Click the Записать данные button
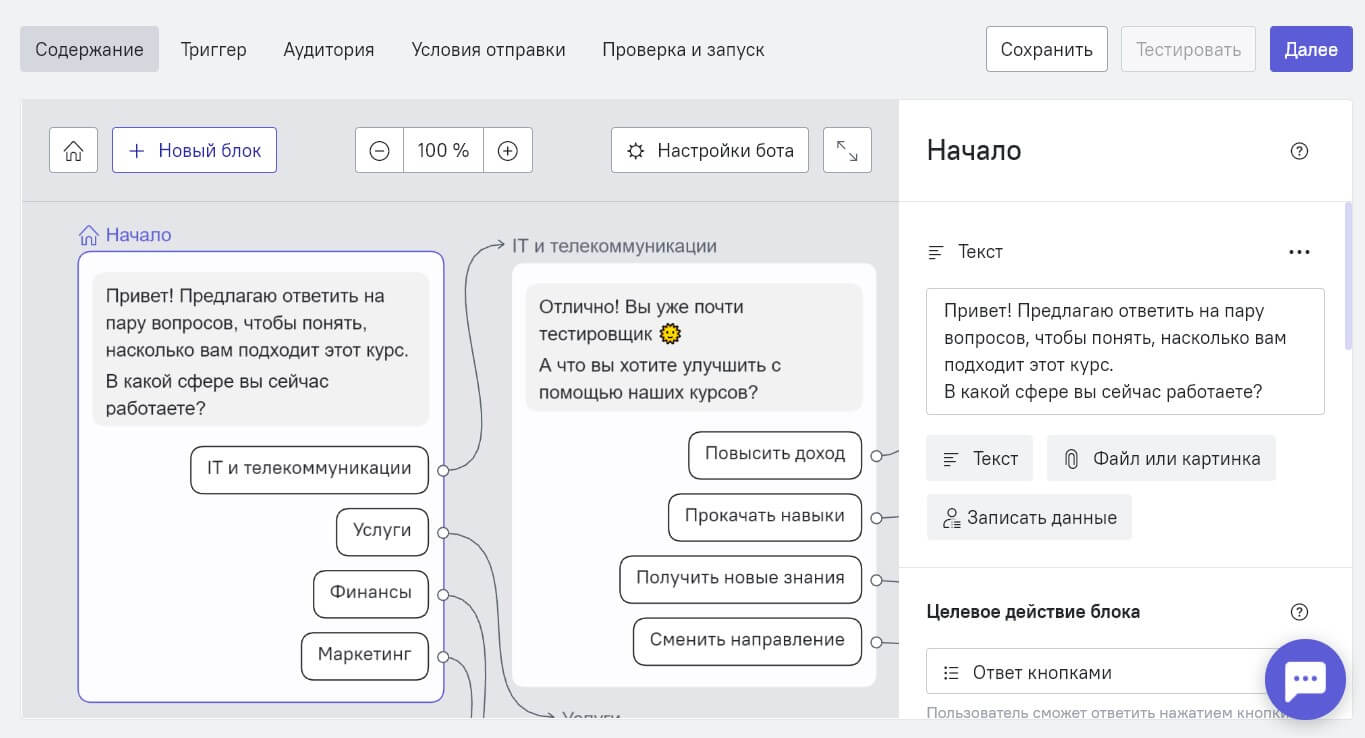 (x=1029, y=517)
